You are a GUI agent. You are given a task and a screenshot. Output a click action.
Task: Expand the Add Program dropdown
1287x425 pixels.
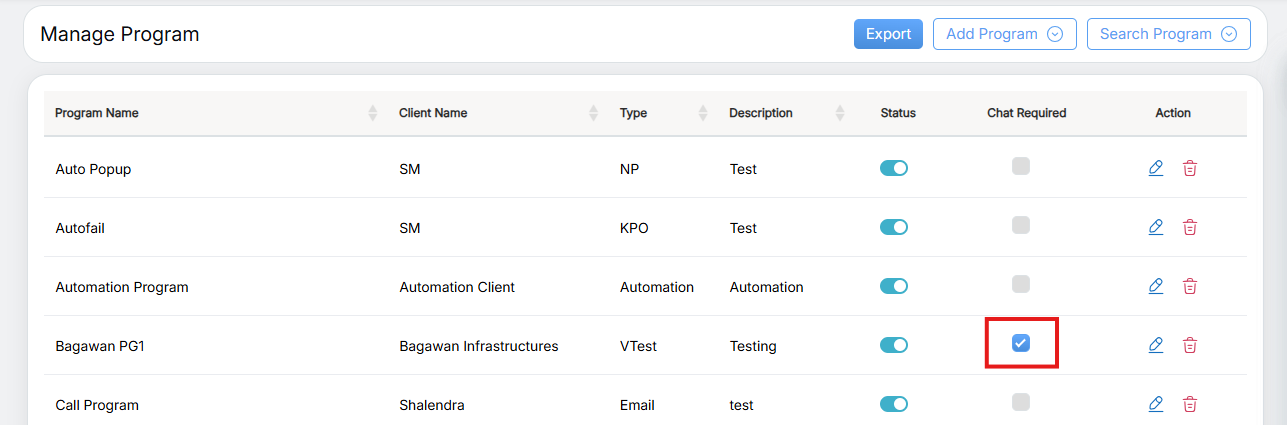click(x=1004, y=34)
